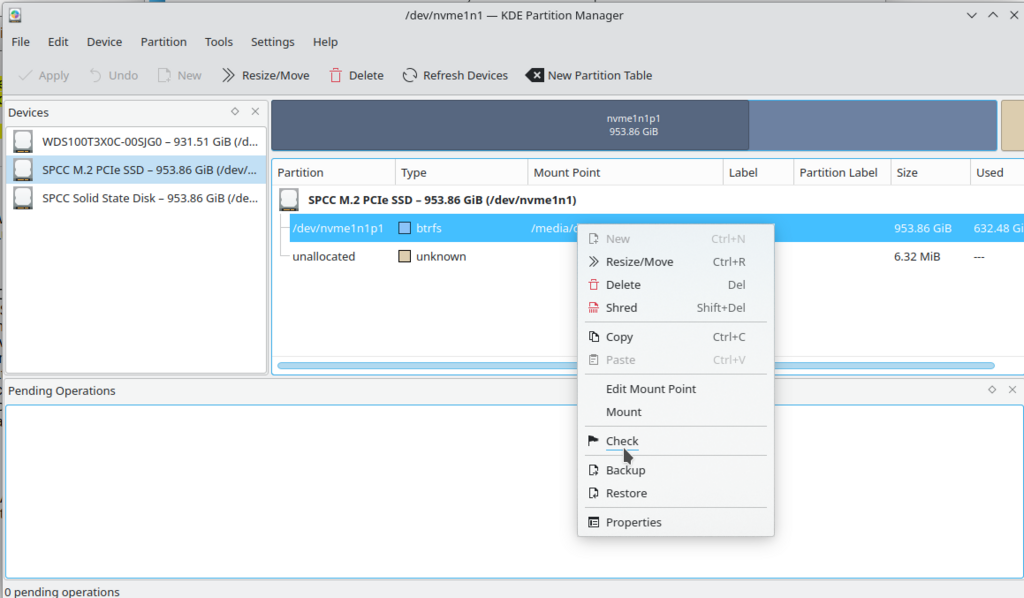This screenshot has height=598, width=1024.
Task: Click the New Partition Table icon
Action: click(535, 75)
